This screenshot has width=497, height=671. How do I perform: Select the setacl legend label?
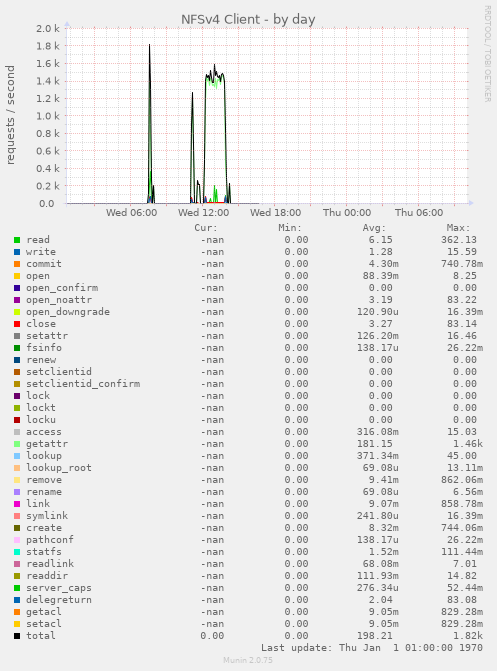click(44, 623)
